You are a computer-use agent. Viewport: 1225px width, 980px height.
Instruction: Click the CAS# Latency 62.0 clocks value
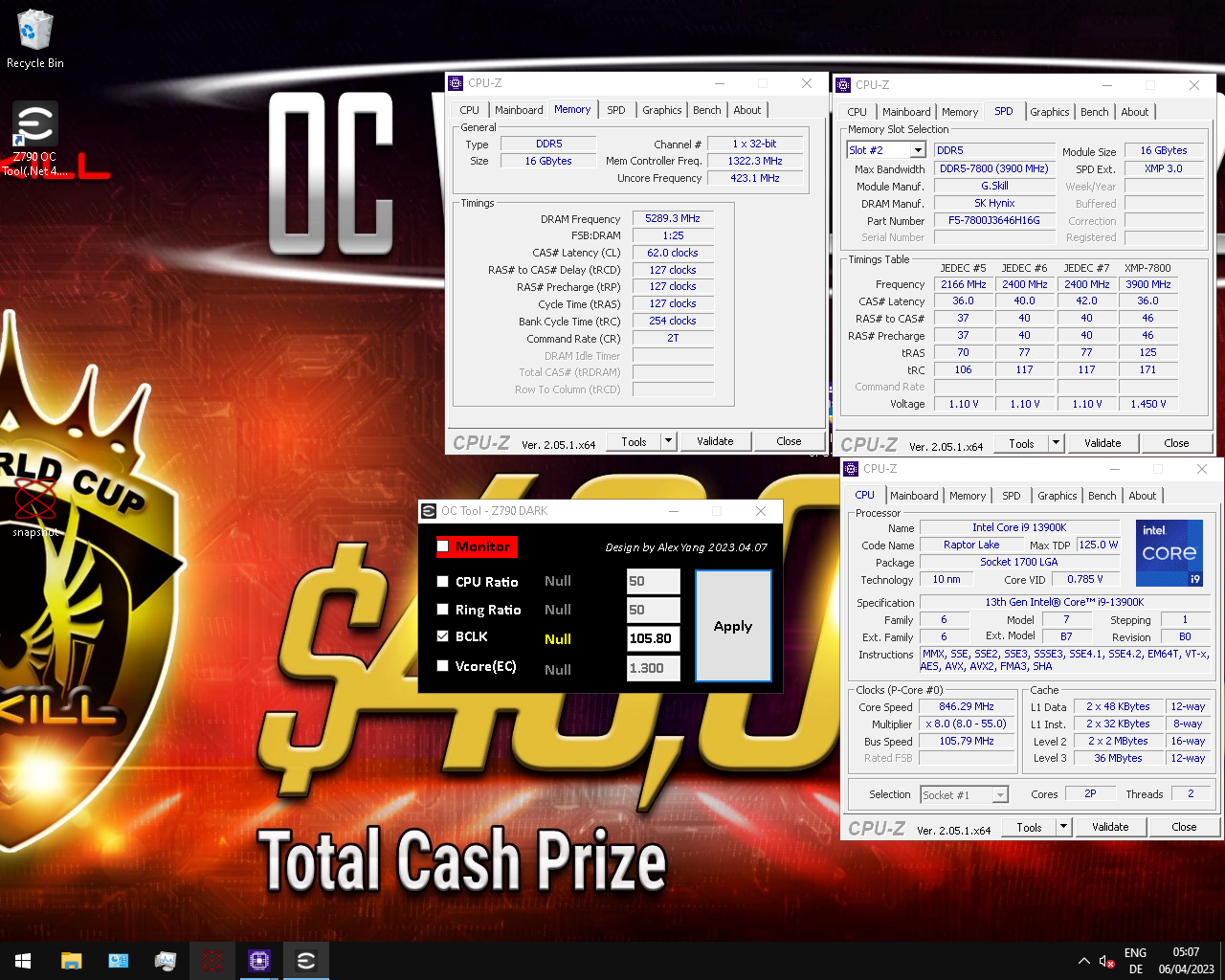[673, 253]
